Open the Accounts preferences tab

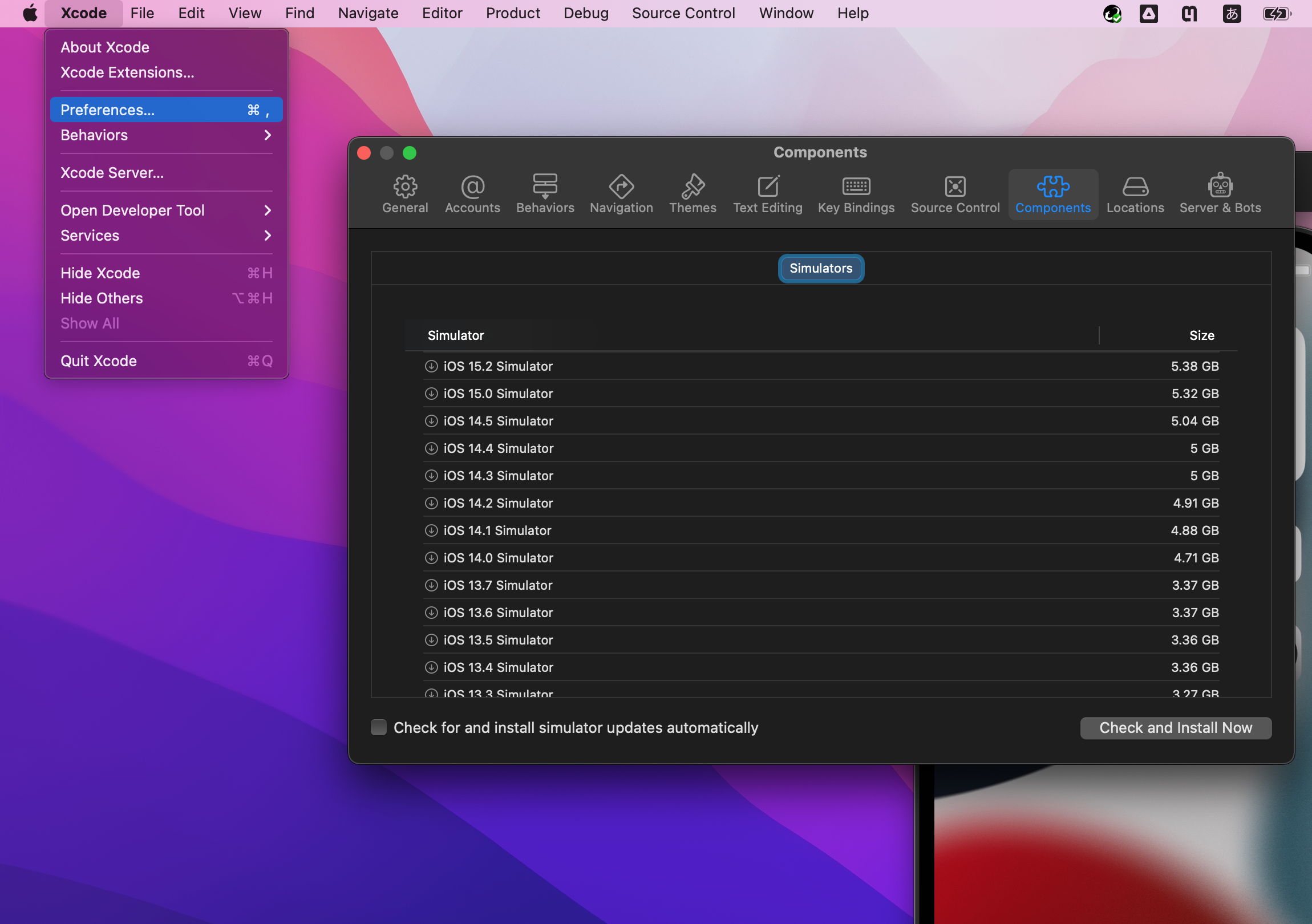(472, 194)
